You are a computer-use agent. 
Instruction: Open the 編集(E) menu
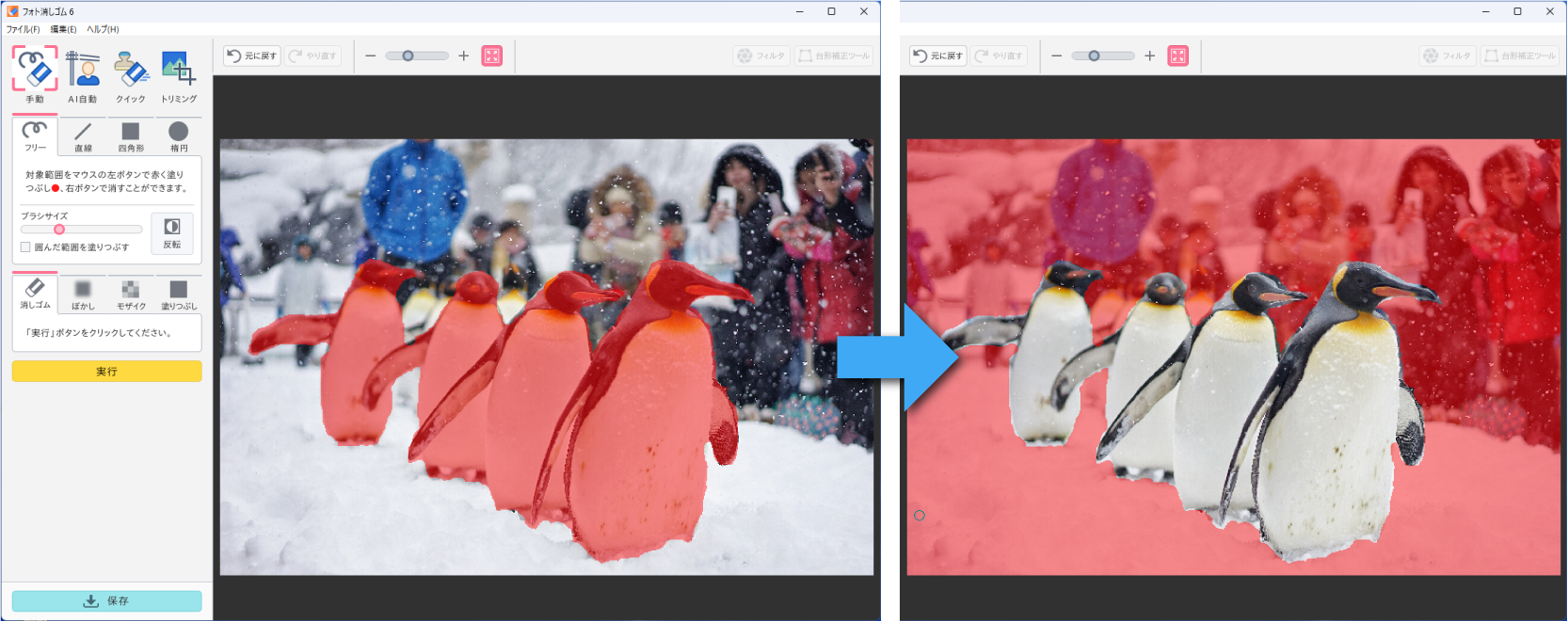pos(63,29)
